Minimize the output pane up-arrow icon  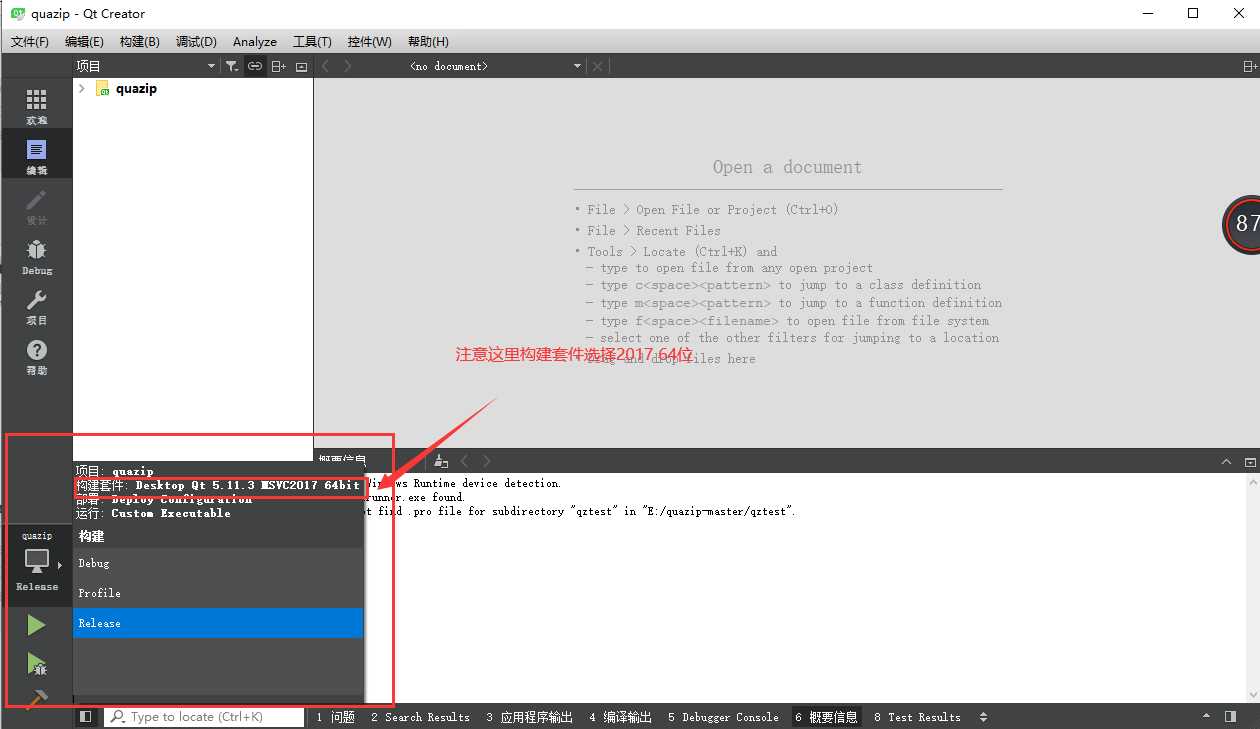[x=1227, y=462]
